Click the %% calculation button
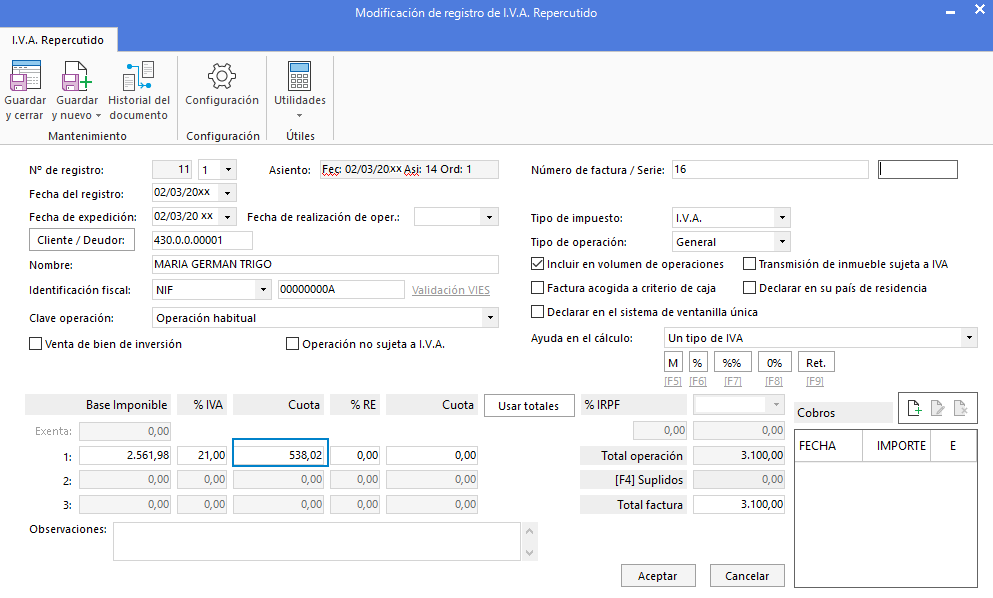This screenshot has width=993, height=598. coord(731,363)
